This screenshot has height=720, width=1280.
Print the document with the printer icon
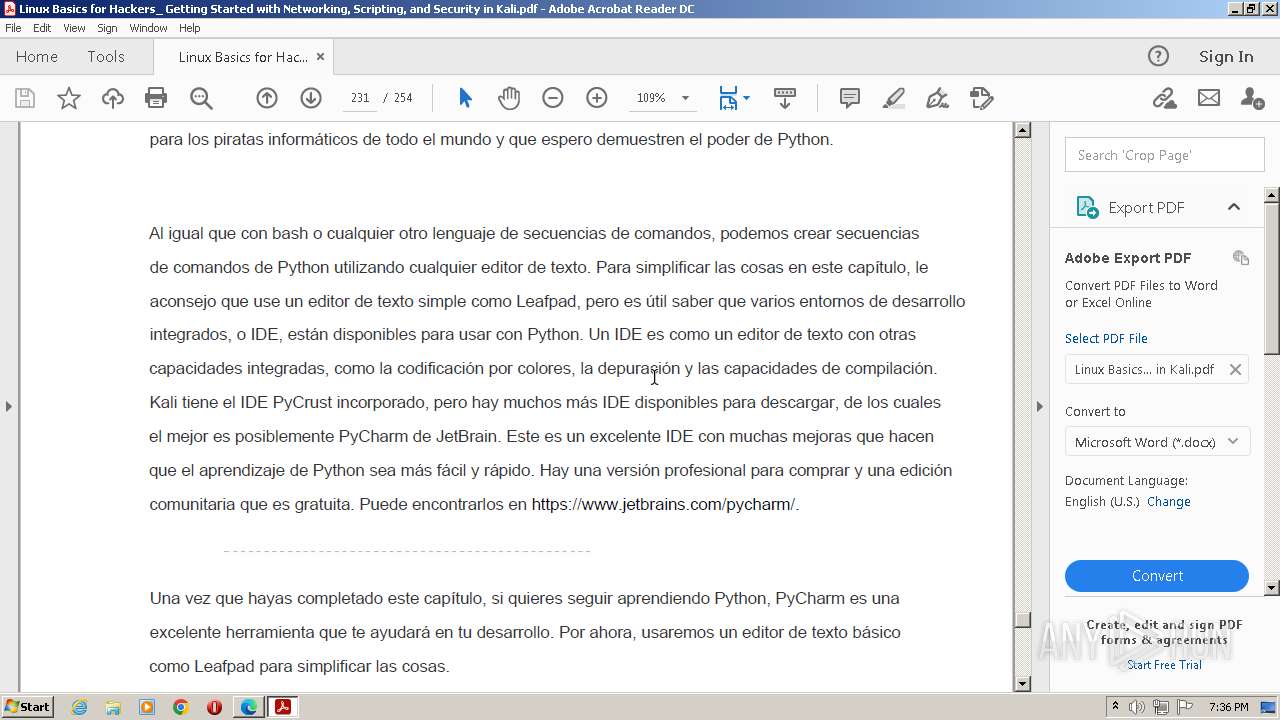156,98
